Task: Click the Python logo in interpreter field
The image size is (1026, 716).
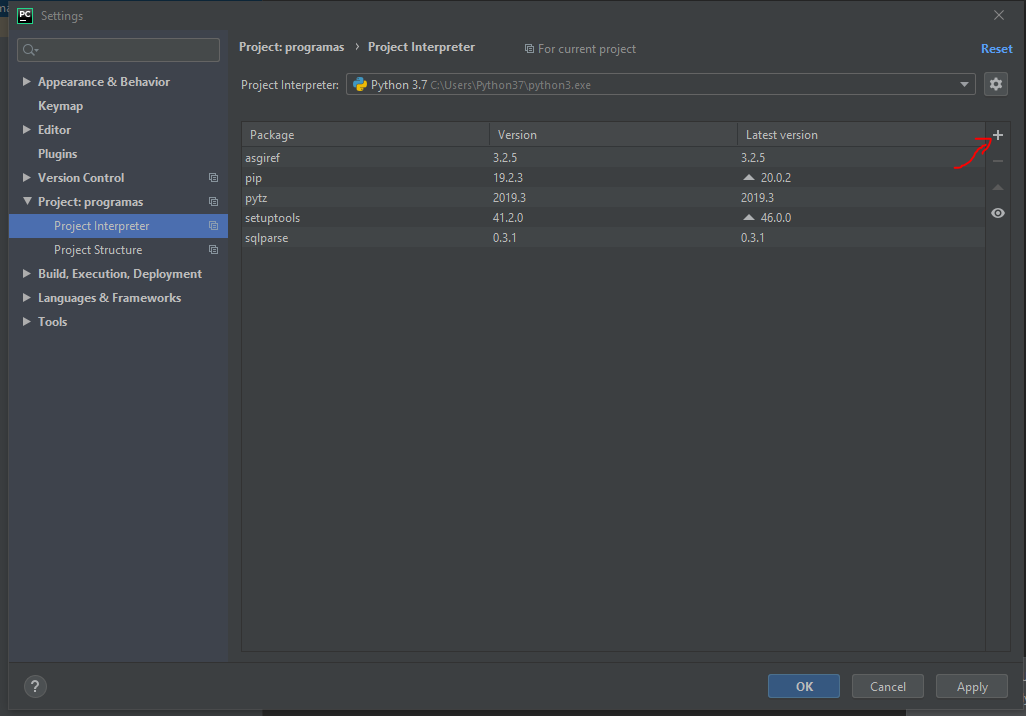Action: (360, 84)
